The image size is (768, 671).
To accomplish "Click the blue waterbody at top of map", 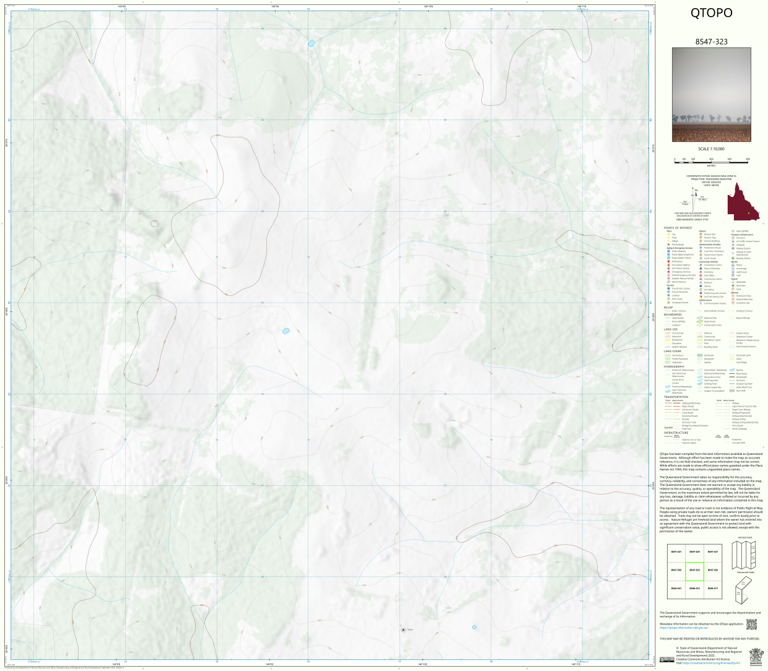I will click(311, 44).
